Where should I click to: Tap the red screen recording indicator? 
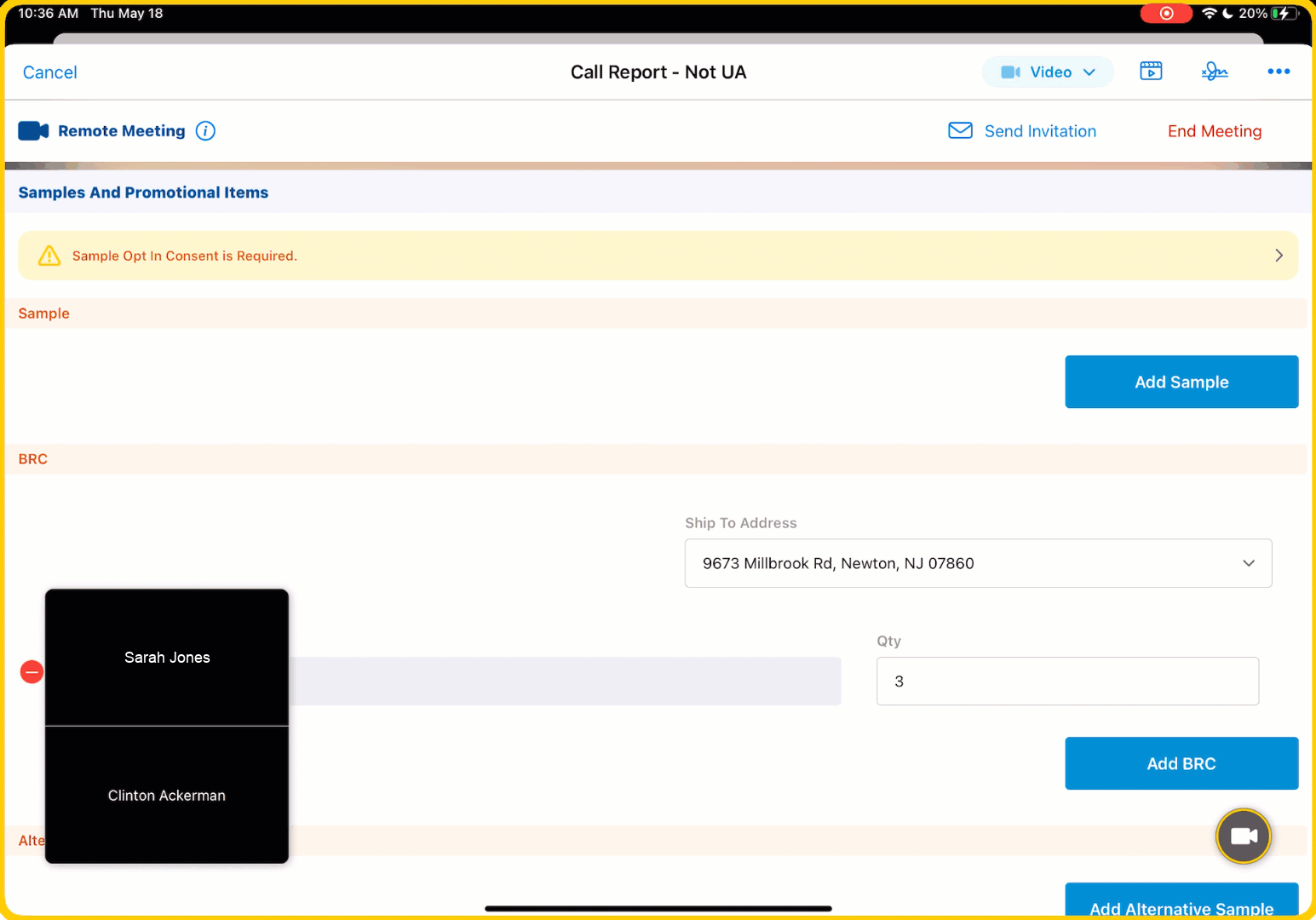pyautogui.click(x=1165, y=14)
